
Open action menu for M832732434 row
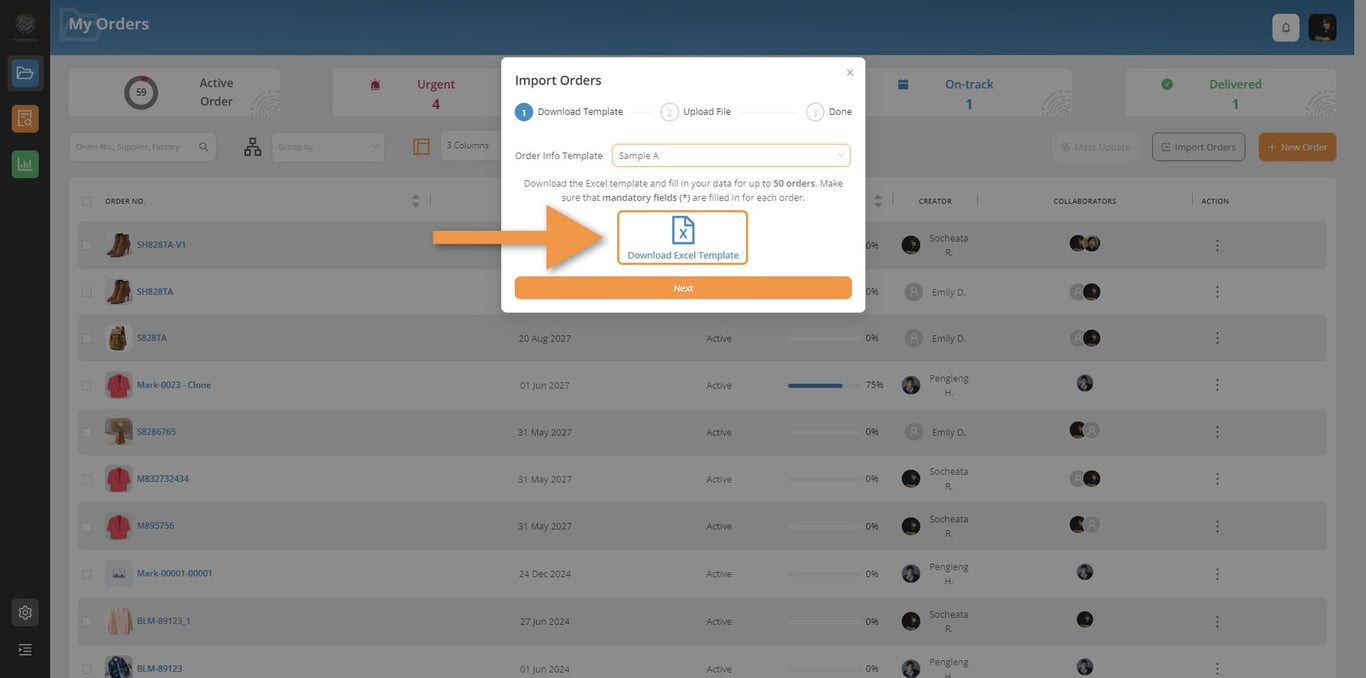pyautogui.click(x=1217, y=479)
